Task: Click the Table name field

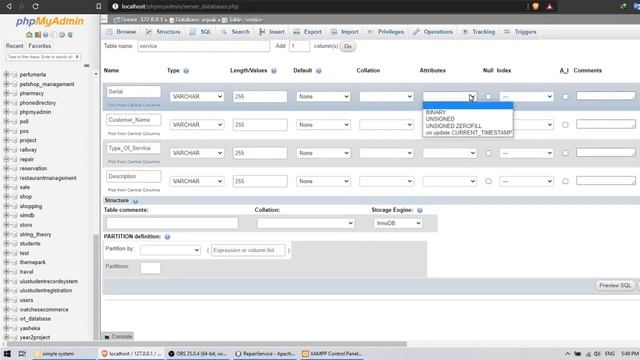Action: pos(203,46)
